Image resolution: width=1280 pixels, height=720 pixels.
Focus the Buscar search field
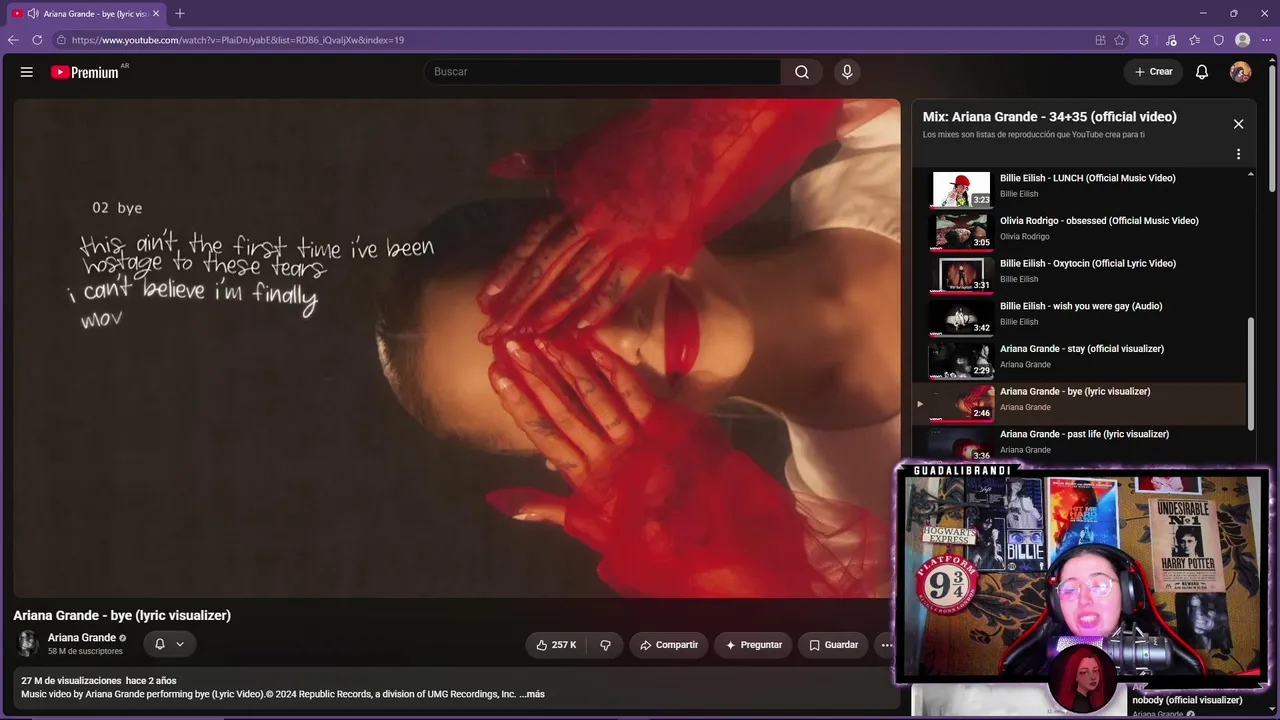pyautogui.click(x=603, y=72)
